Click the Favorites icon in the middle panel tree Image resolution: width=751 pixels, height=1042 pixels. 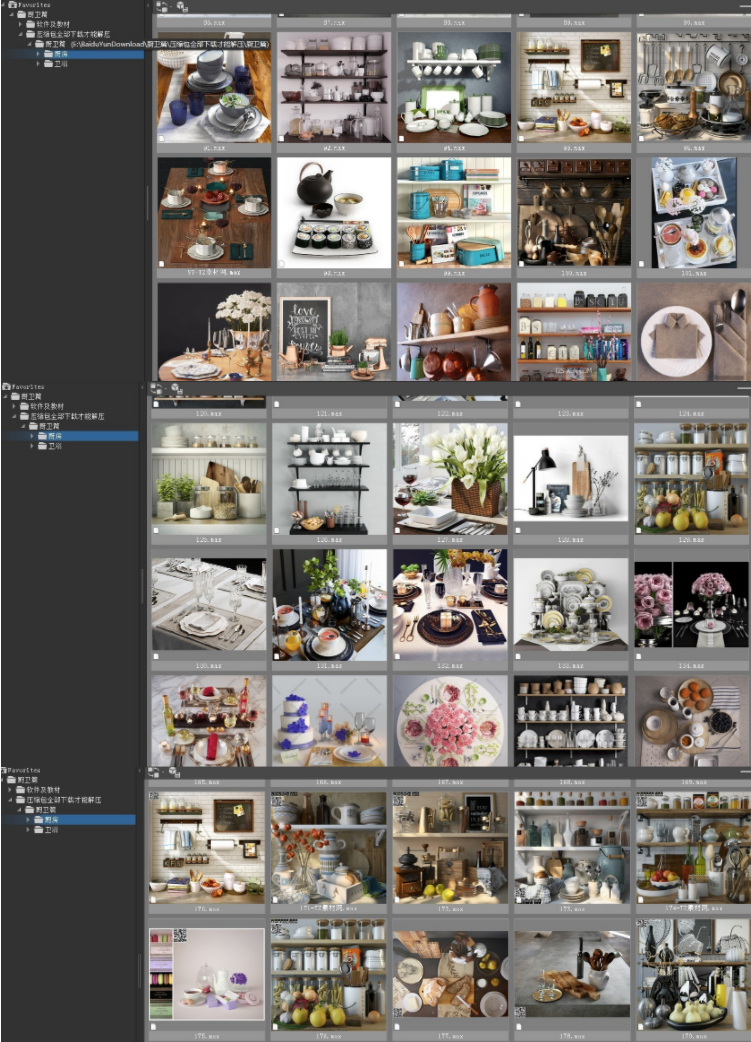click(6, 386)
